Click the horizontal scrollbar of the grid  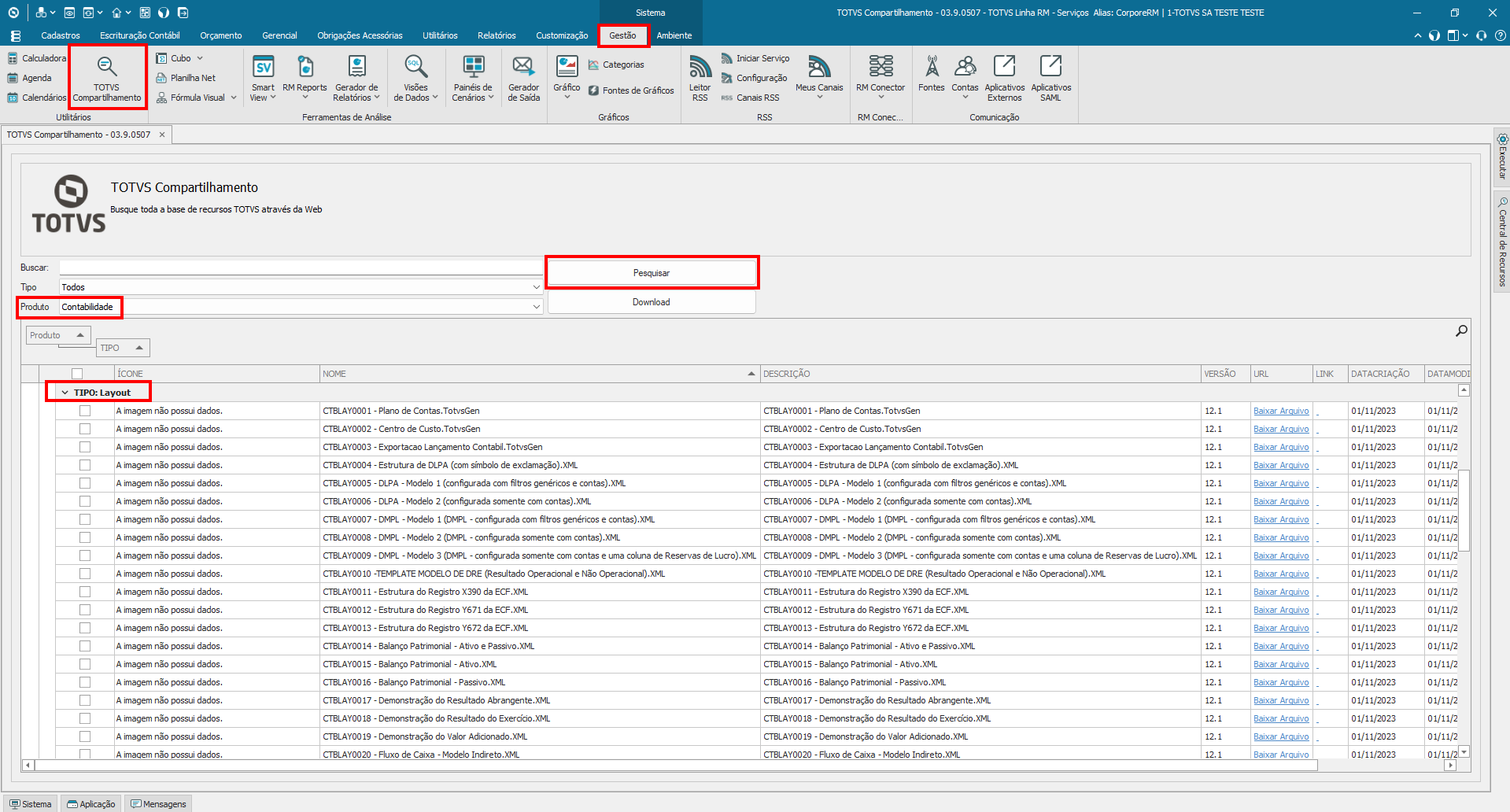click(x=677, y=765)
